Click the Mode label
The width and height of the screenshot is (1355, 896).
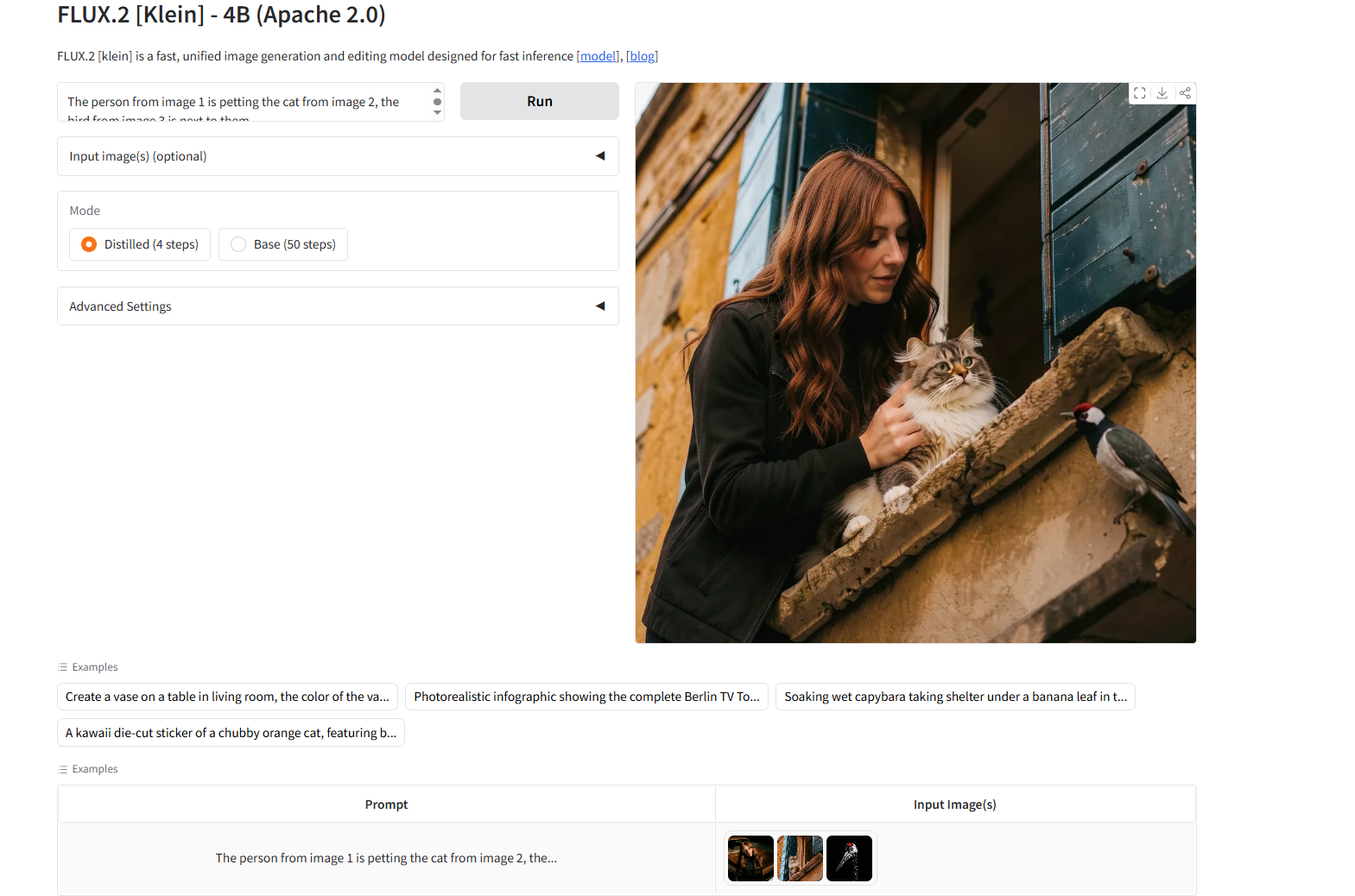(x=85, y=211)
